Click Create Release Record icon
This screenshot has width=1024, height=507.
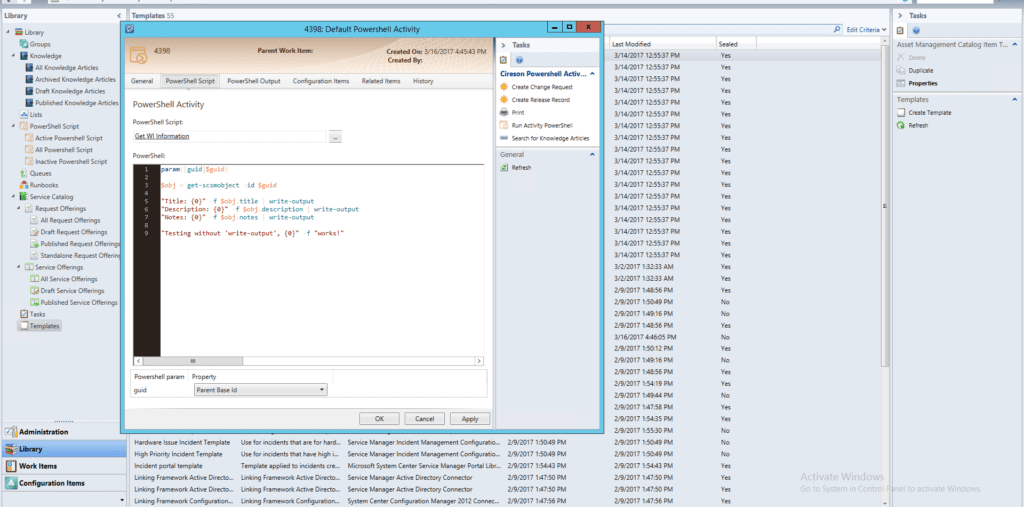tap(504, 100)
